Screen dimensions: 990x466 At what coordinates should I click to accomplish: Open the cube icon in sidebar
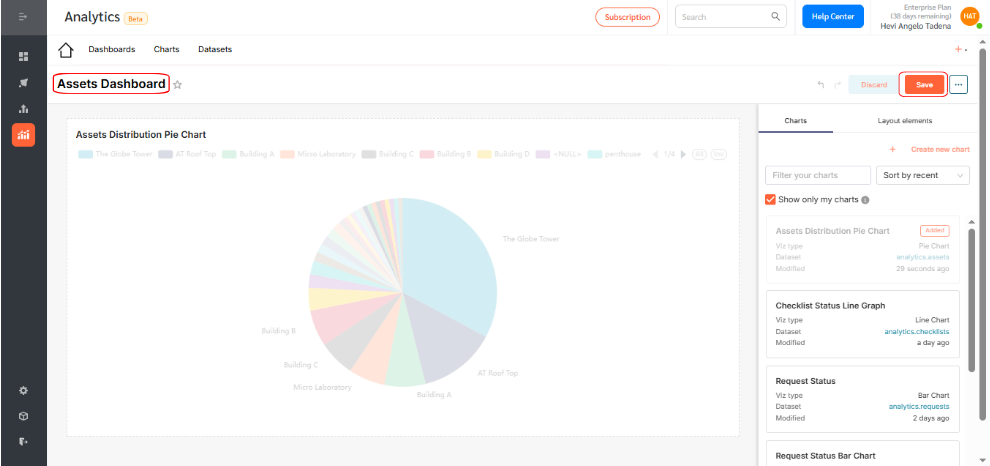click(23, 416)
